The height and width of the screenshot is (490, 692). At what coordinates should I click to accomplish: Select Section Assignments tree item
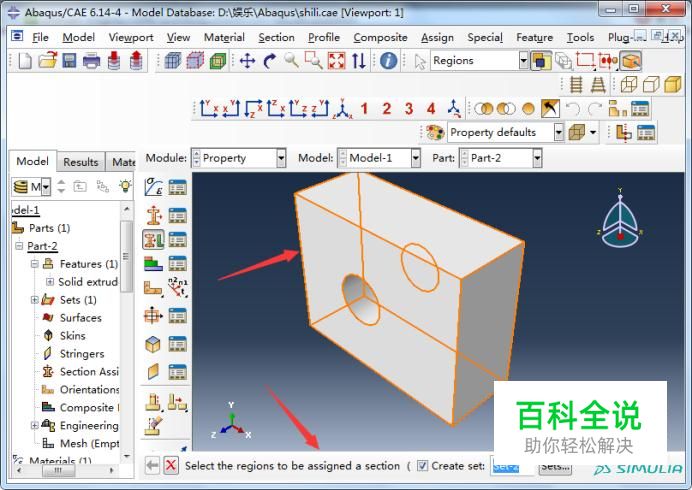pos(89,372)
